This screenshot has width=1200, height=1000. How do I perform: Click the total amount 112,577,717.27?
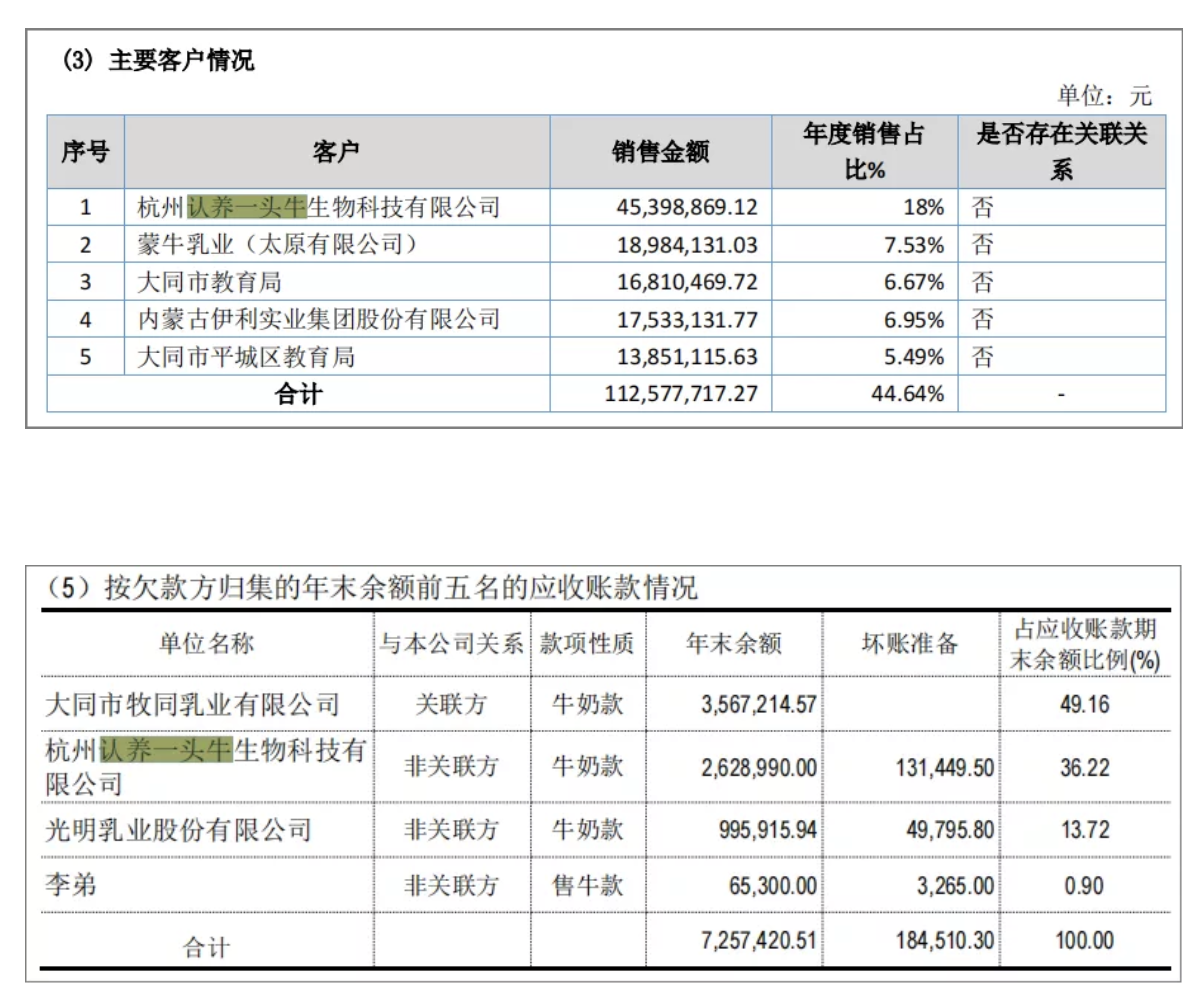tap(681, 394)
